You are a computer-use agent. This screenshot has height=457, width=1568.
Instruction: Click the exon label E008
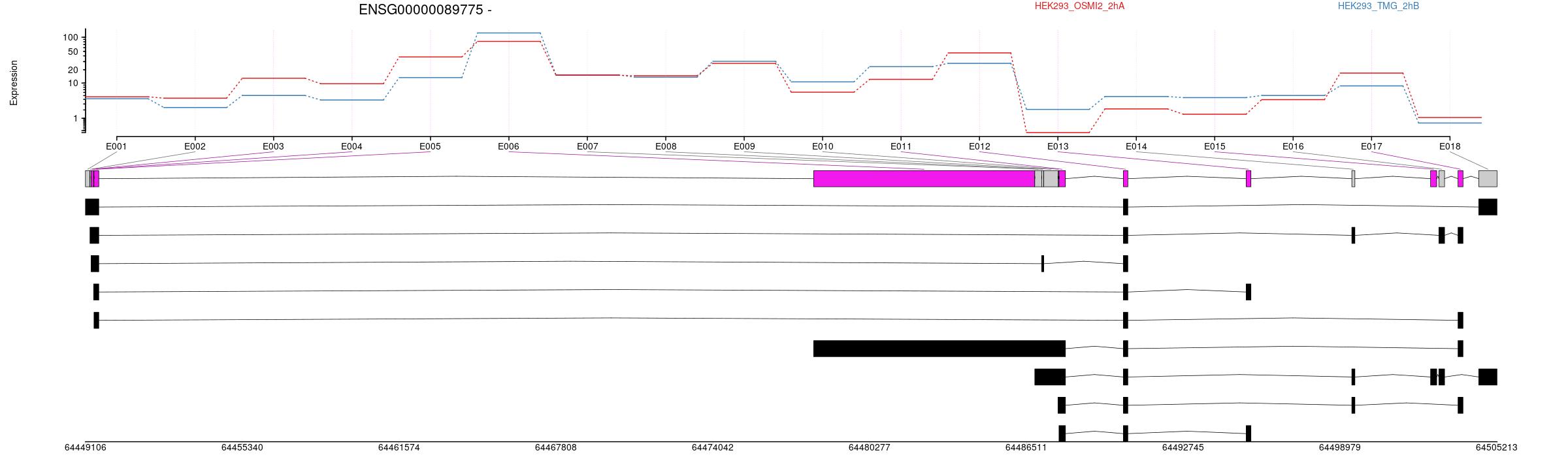click(666, 146)
